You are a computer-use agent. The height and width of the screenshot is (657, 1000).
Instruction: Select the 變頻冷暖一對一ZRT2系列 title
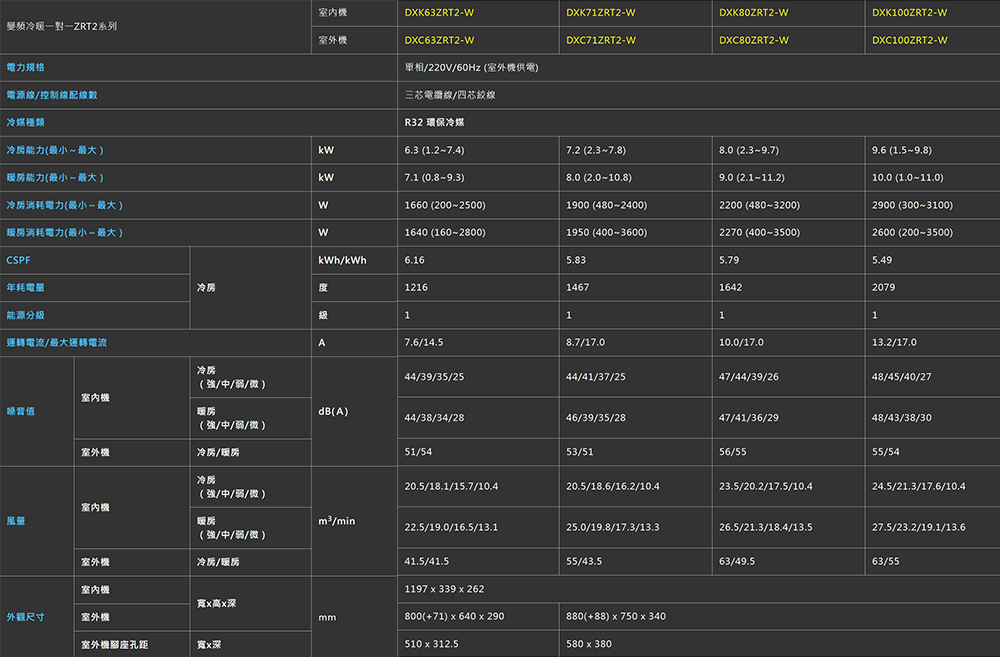tap(62, 26)
